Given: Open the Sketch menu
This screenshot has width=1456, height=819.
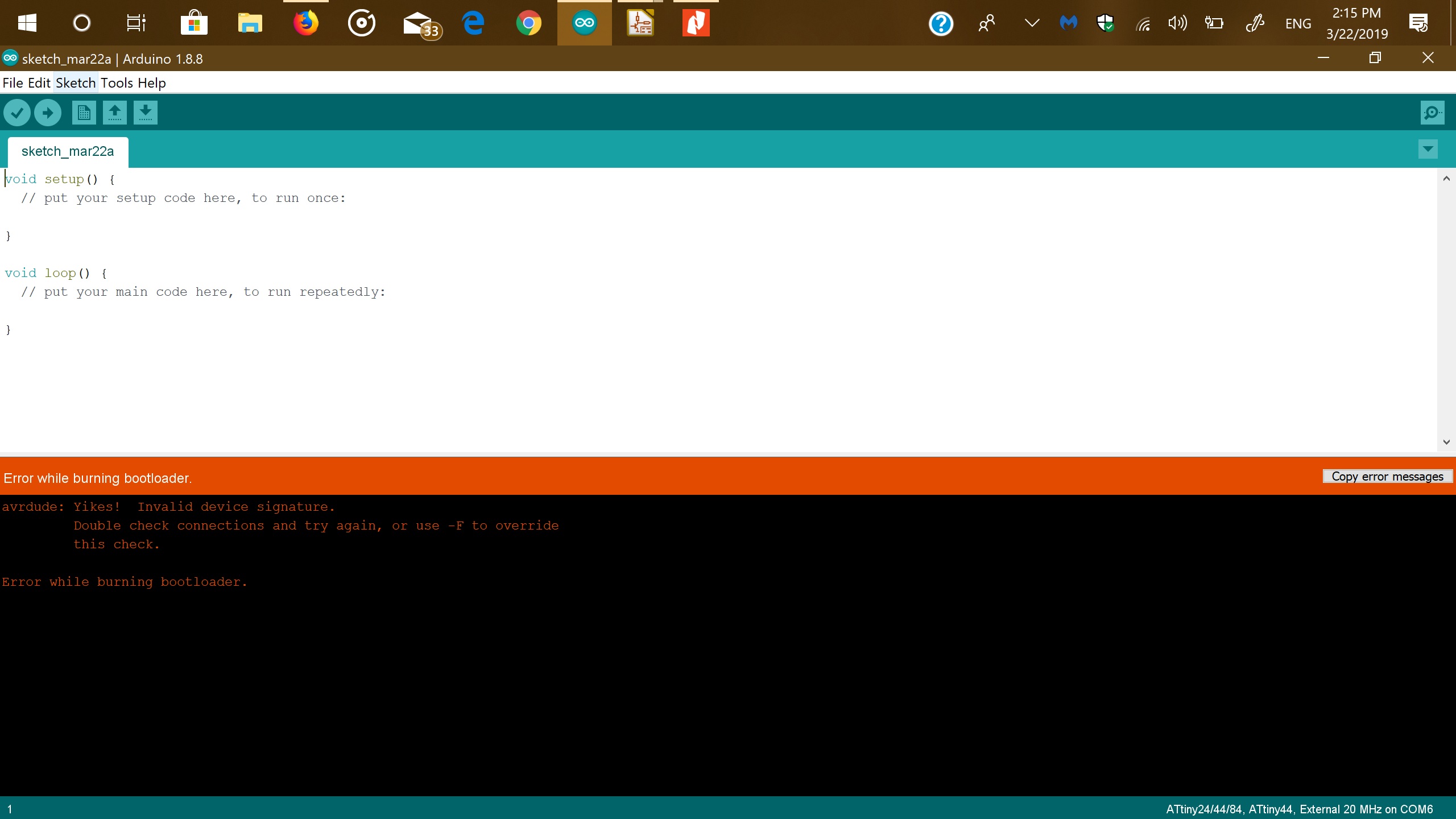Looking at the screenshot, I should coord(76,83).
